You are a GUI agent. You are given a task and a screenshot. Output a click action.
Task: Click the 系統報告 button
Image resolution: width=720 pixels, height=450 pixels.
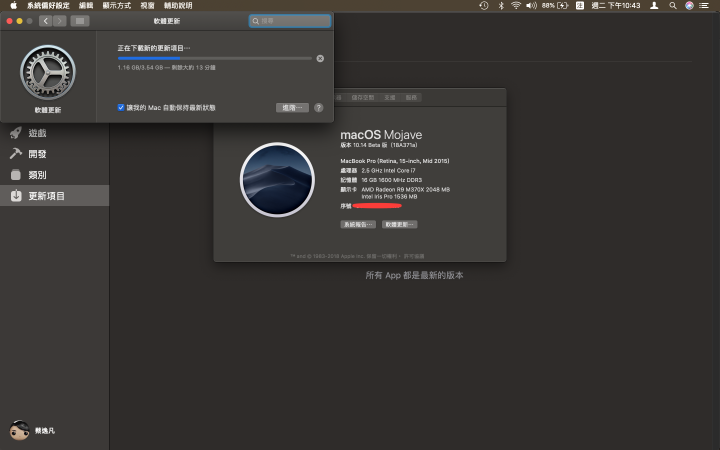[x=358, y=225]
